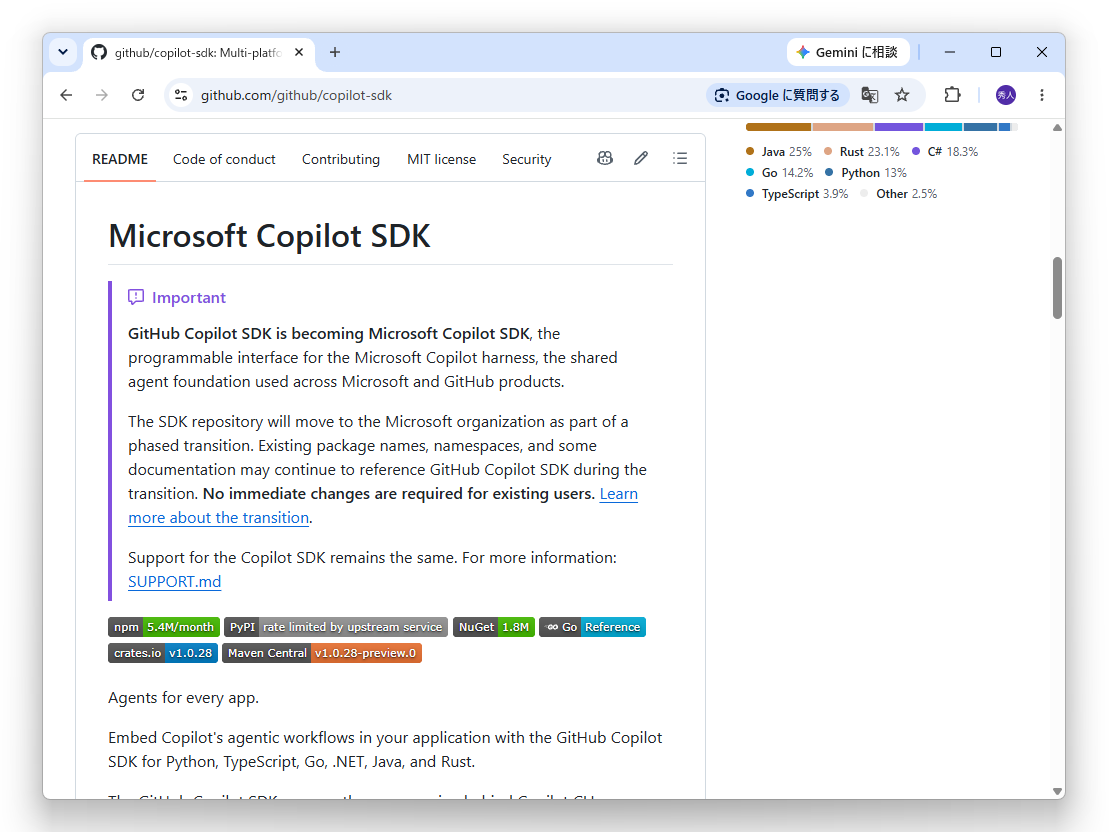Click the Google に質問する lens button

click(x=777, y=95)
